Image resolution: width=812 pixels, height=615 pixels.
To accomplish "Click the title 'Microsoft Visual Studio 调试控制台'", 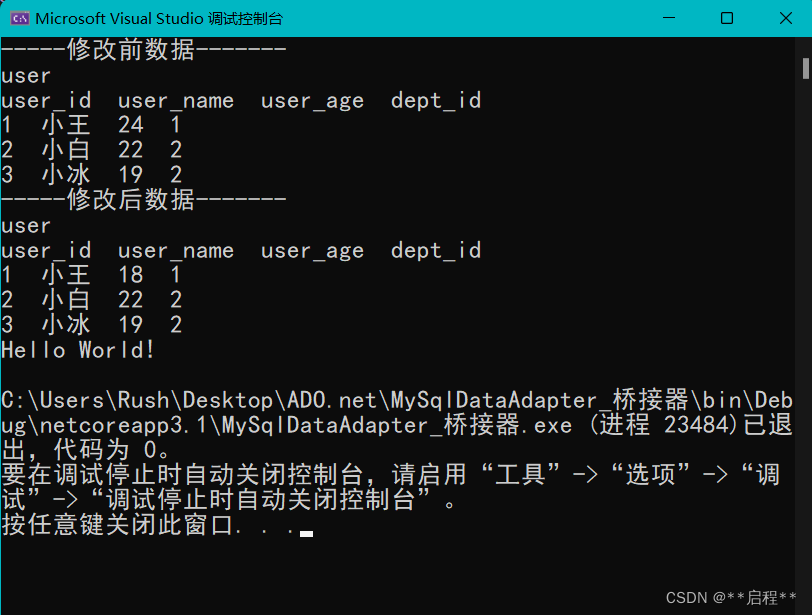I will tap(159, 19).
